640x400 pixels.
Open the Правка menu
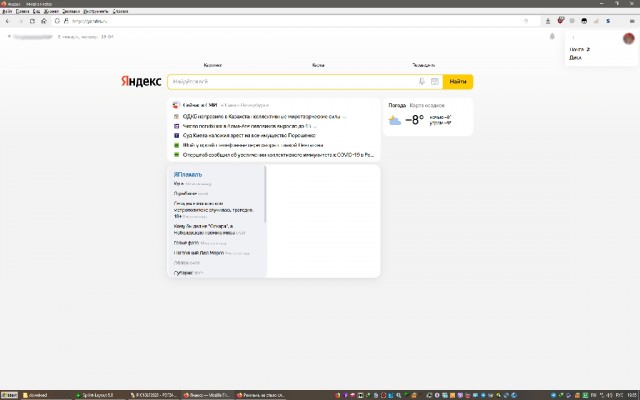[x=22, y=11]
